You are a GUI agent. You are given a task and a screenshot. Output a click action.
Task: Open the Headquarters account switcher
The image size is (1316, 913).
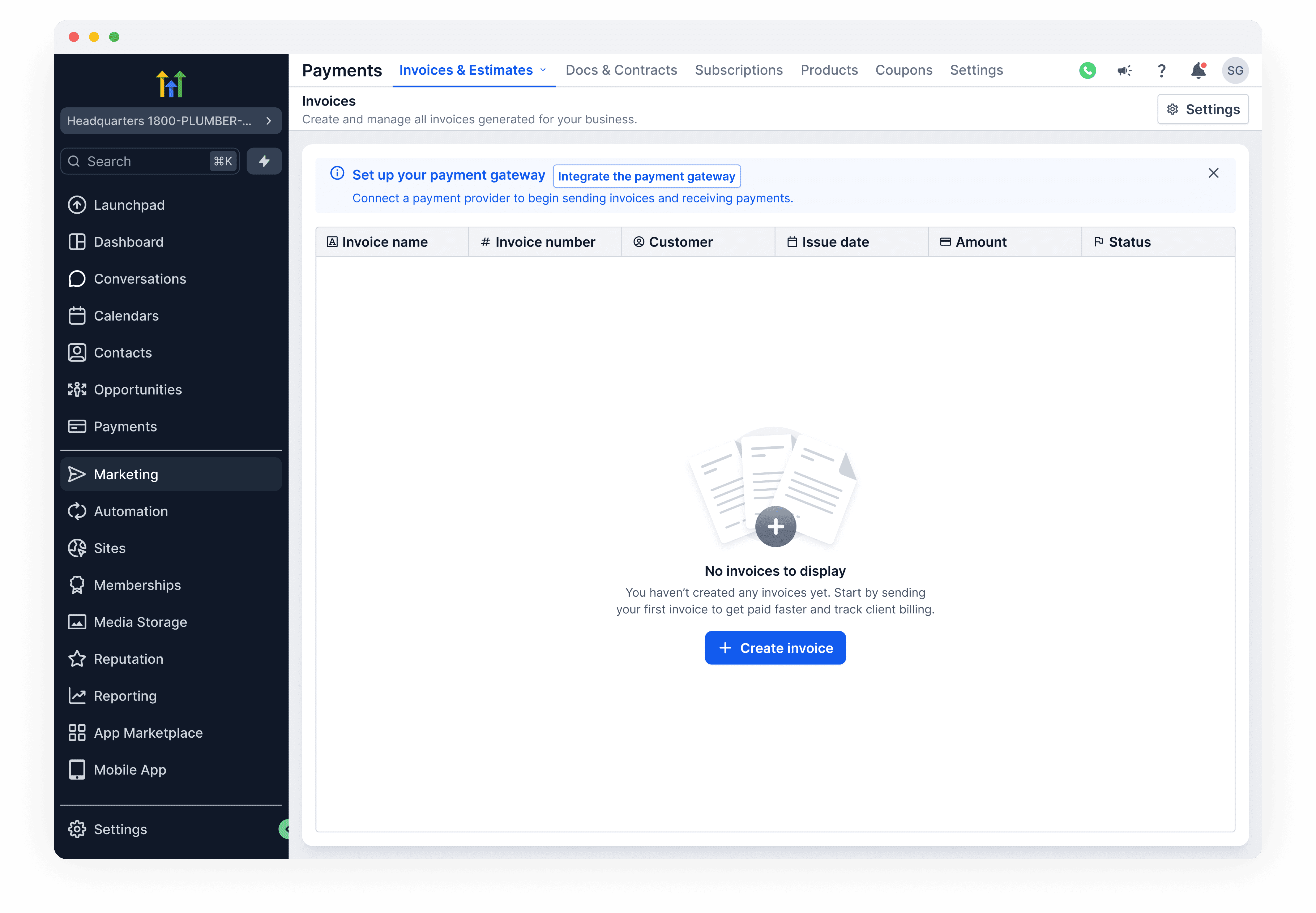tap(171, 121)
